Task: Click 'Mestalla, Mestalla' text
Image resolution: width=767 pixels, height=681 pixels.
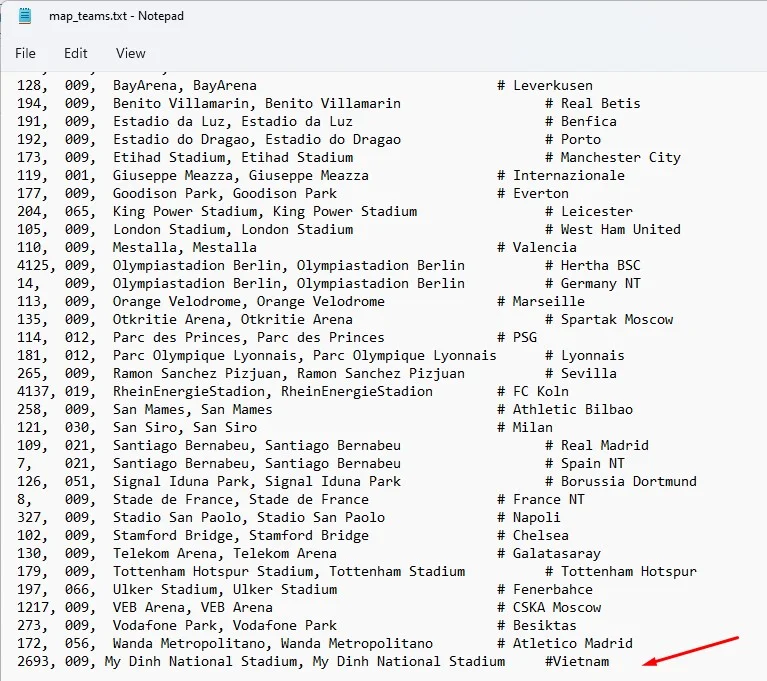Action: tap(185, 248)
